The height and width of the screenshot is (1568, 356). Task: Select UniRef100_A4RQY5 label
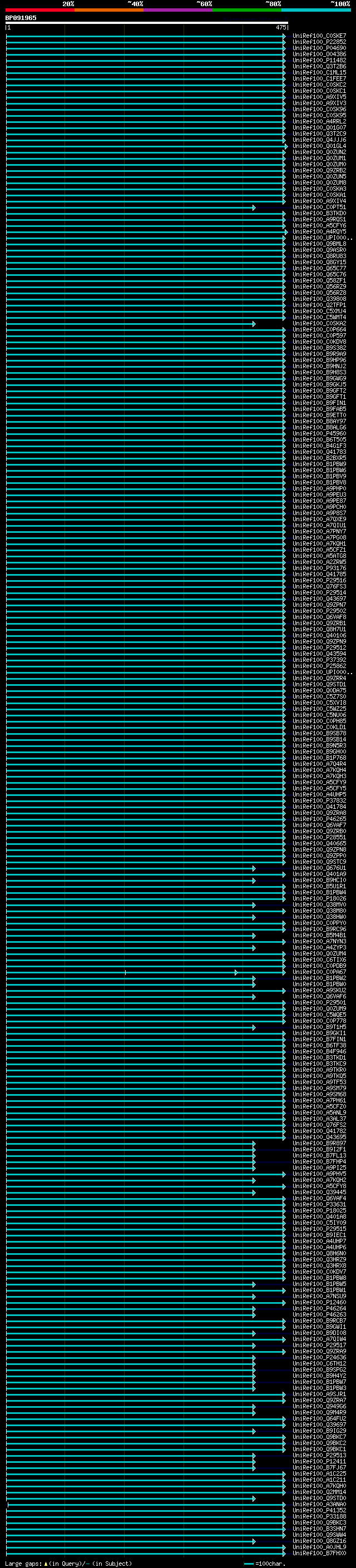point(319,232)
